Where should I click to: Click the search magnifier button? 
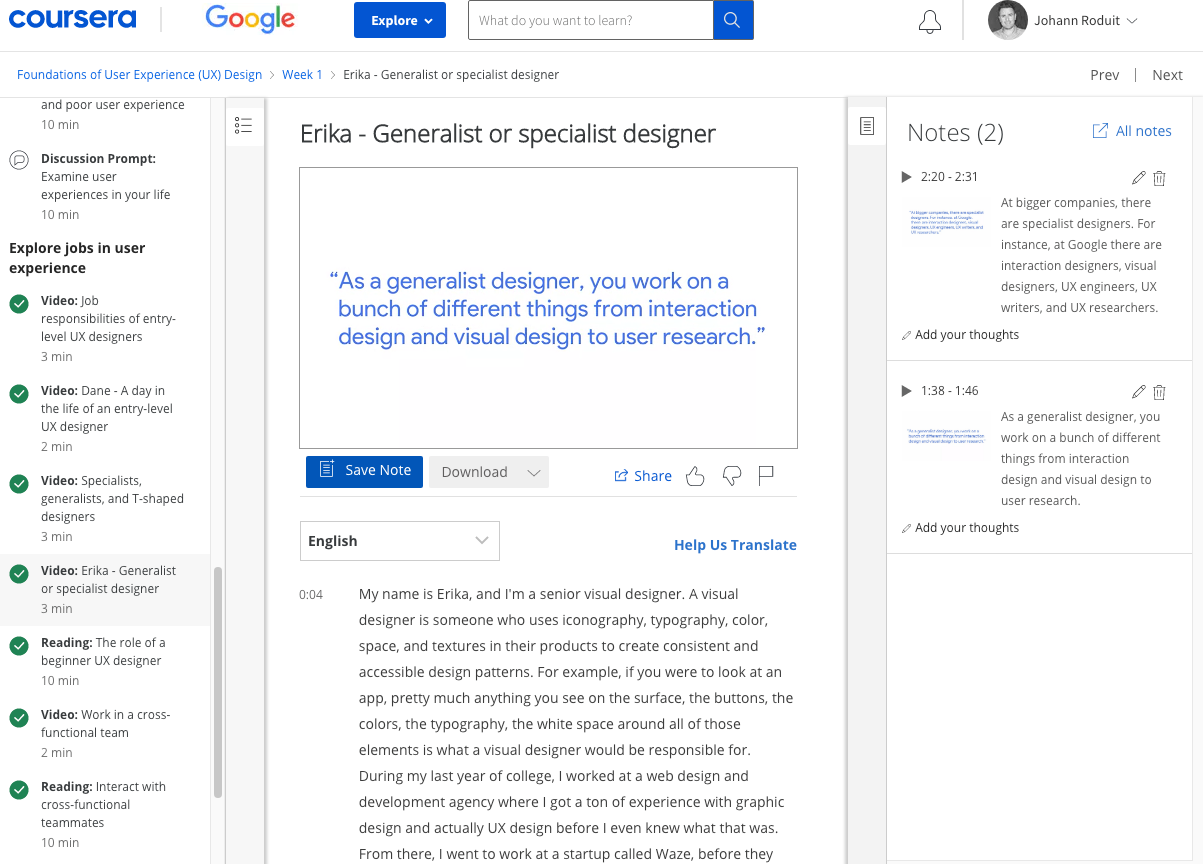click(x=733, y=20)
